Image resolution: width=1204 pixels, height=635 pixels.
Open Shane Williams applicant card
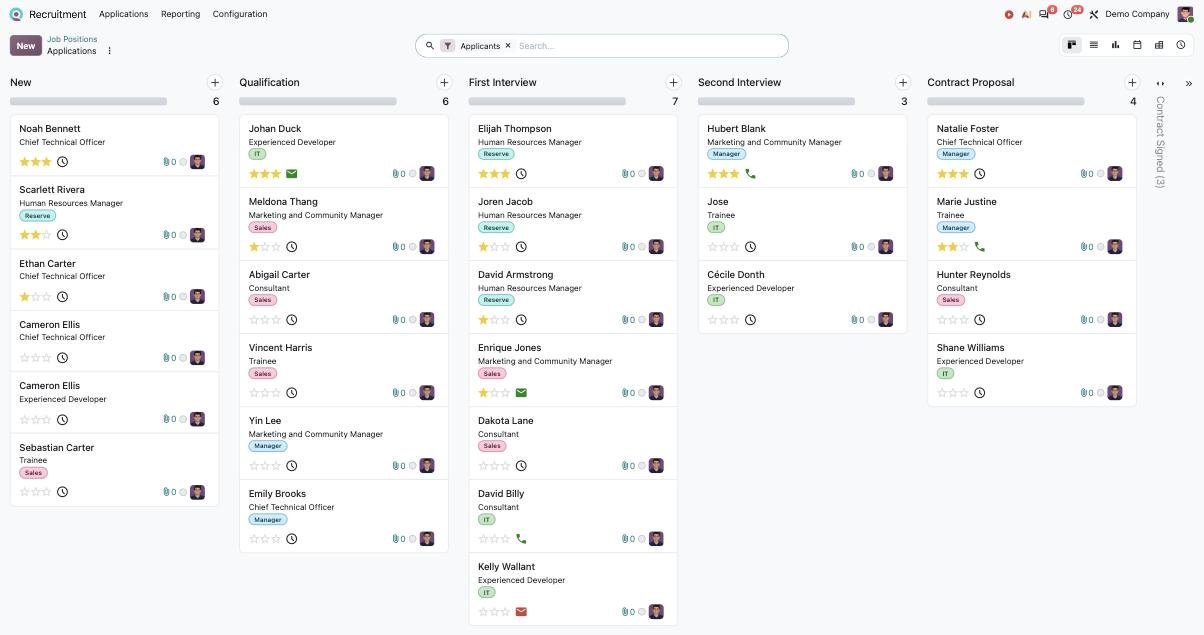pyautogui.click(x=1032, y=370)
